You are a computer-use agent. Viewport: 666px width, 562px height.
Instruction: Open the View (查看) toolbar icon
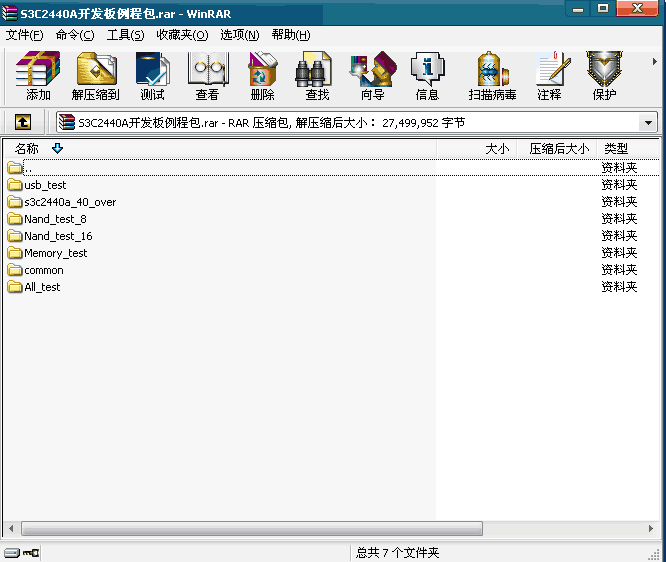pyautogui.click(x=207, y=76)
